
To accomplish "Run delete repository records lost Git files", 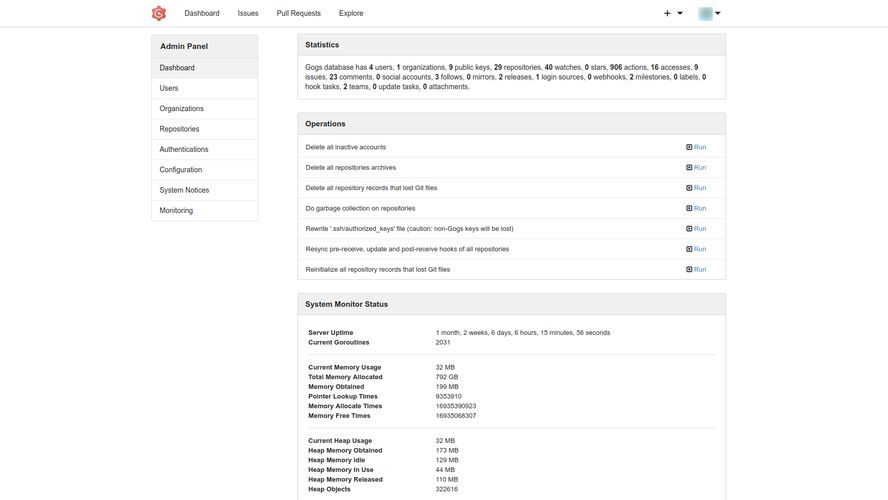I will point(696,188).
